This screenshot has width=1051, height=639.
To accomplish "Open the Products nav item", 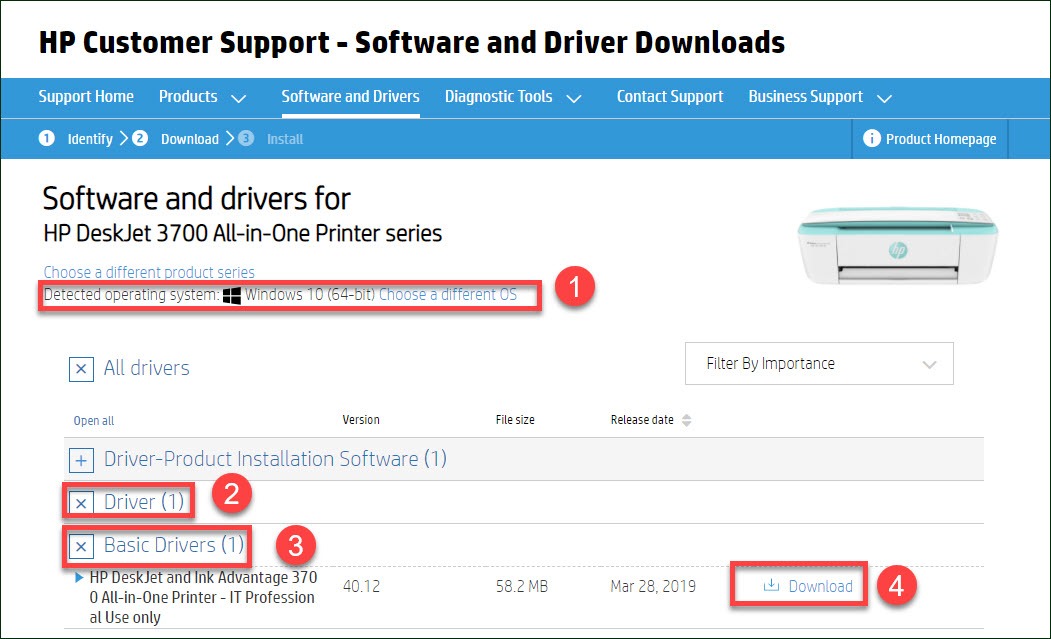I will coord(188,97).
